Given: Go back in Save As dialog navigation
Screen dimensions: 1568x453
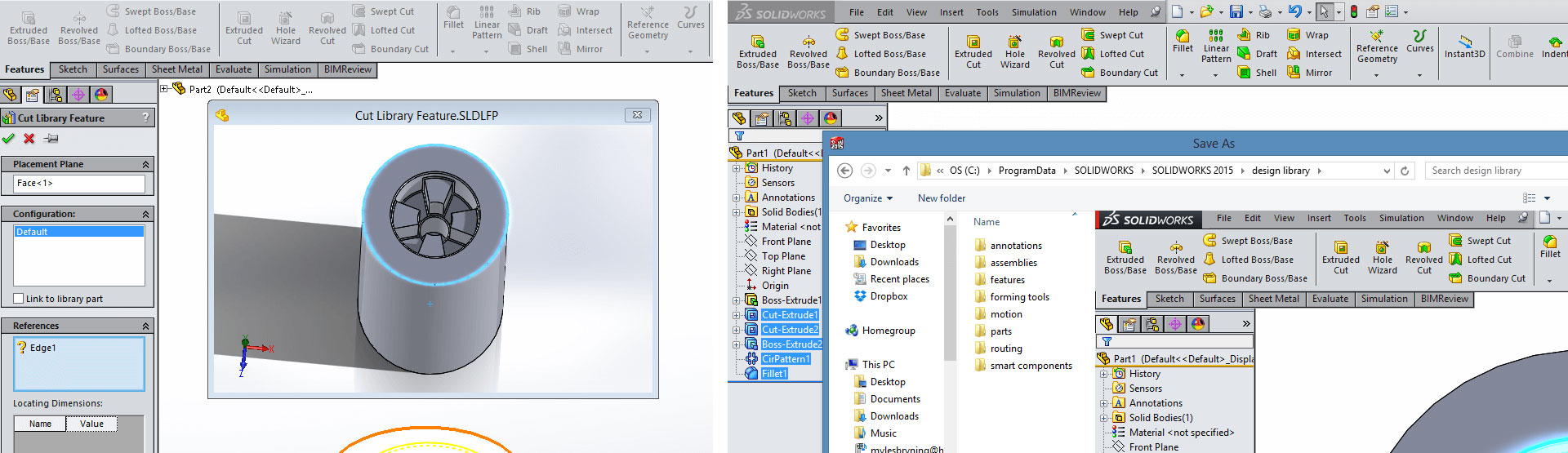Looking at the screenshot, I should point(845,171).
